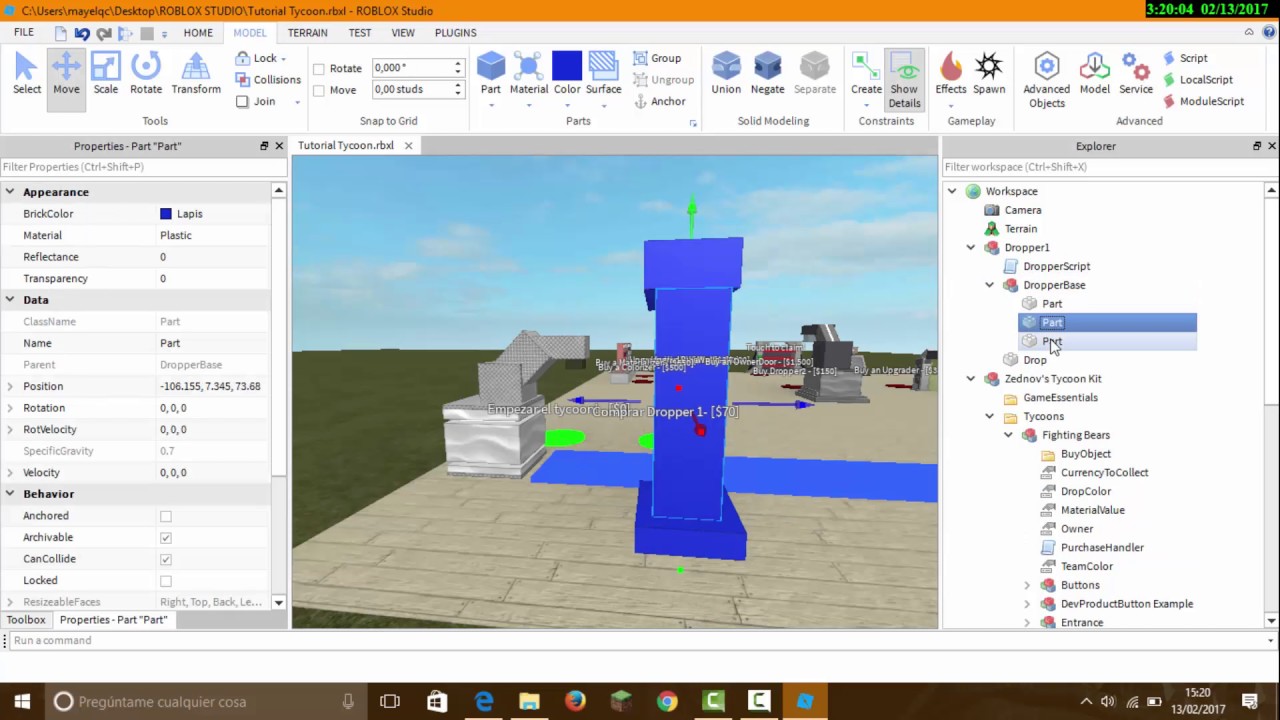Uncheck the Archivable property
Screen dimensions: 1280x720
pyautogui.click(x=166, y=538)
